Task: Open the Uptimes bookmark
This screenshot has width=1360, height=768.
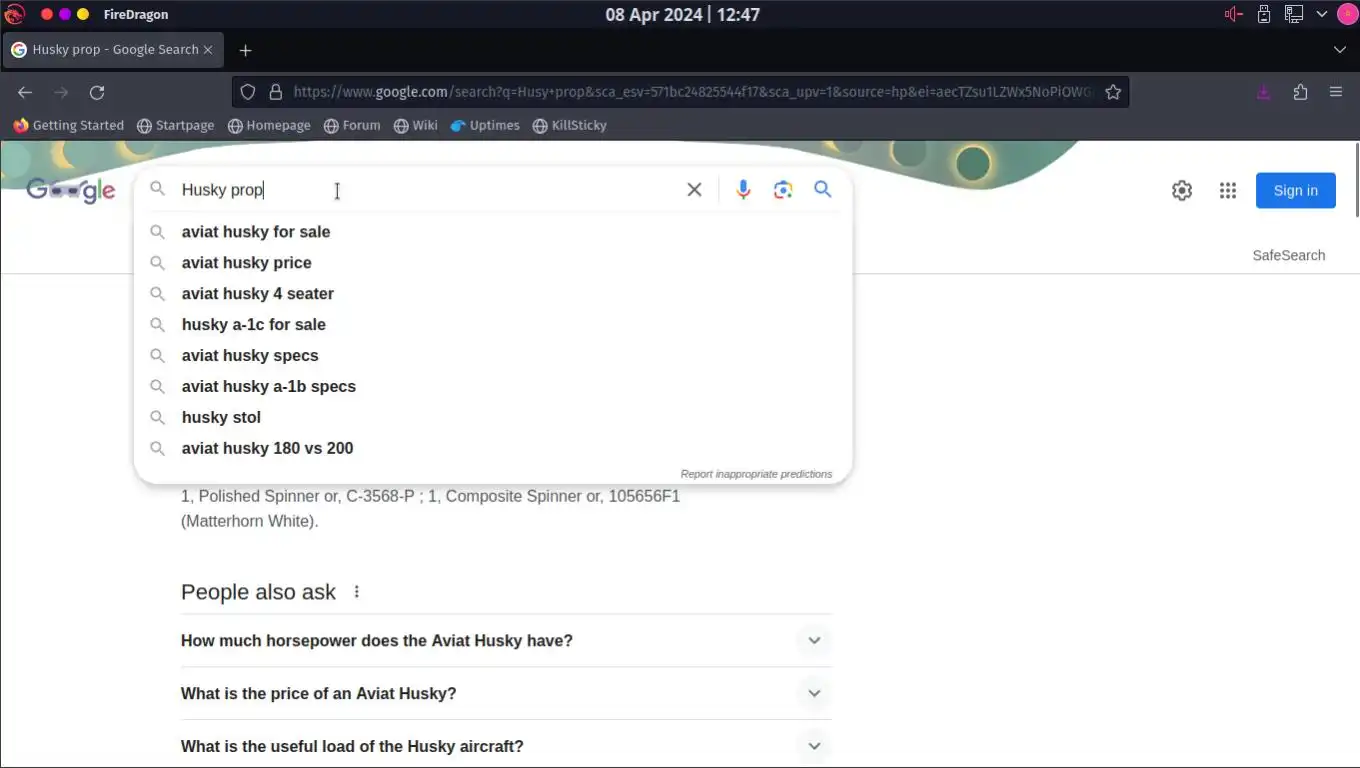Action: (x=485, y=125)
